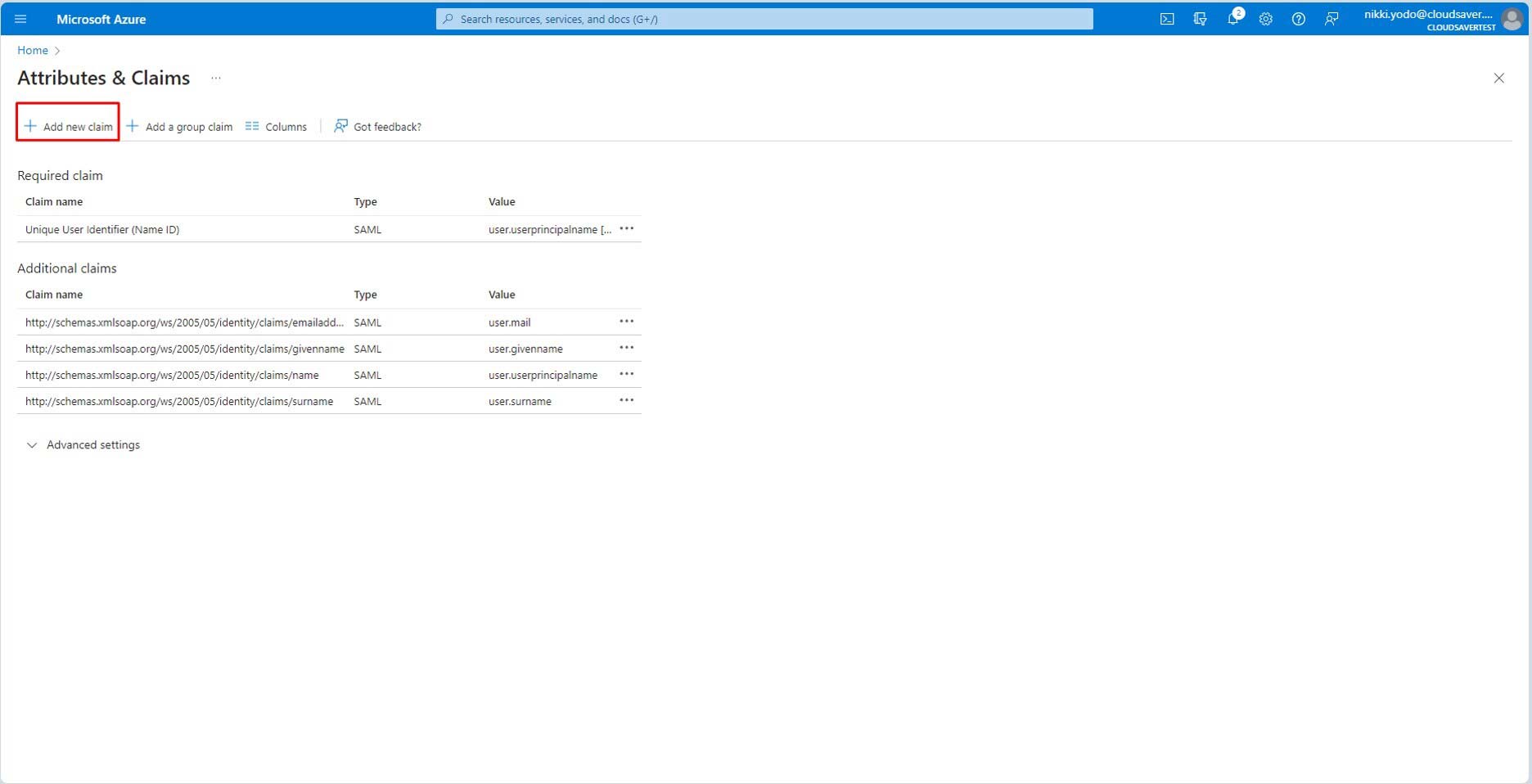Click Add a group claim

[x=179, y=126]
